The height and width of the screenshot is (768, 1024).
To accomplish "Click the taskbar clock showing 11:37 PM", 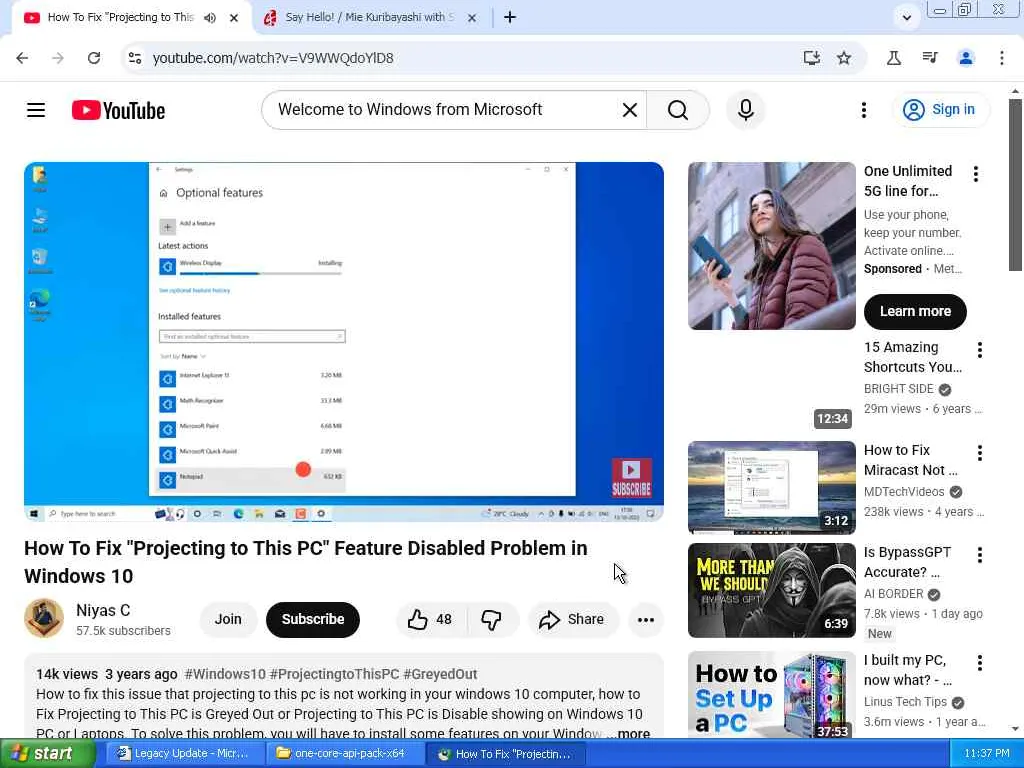I will 987,754.
